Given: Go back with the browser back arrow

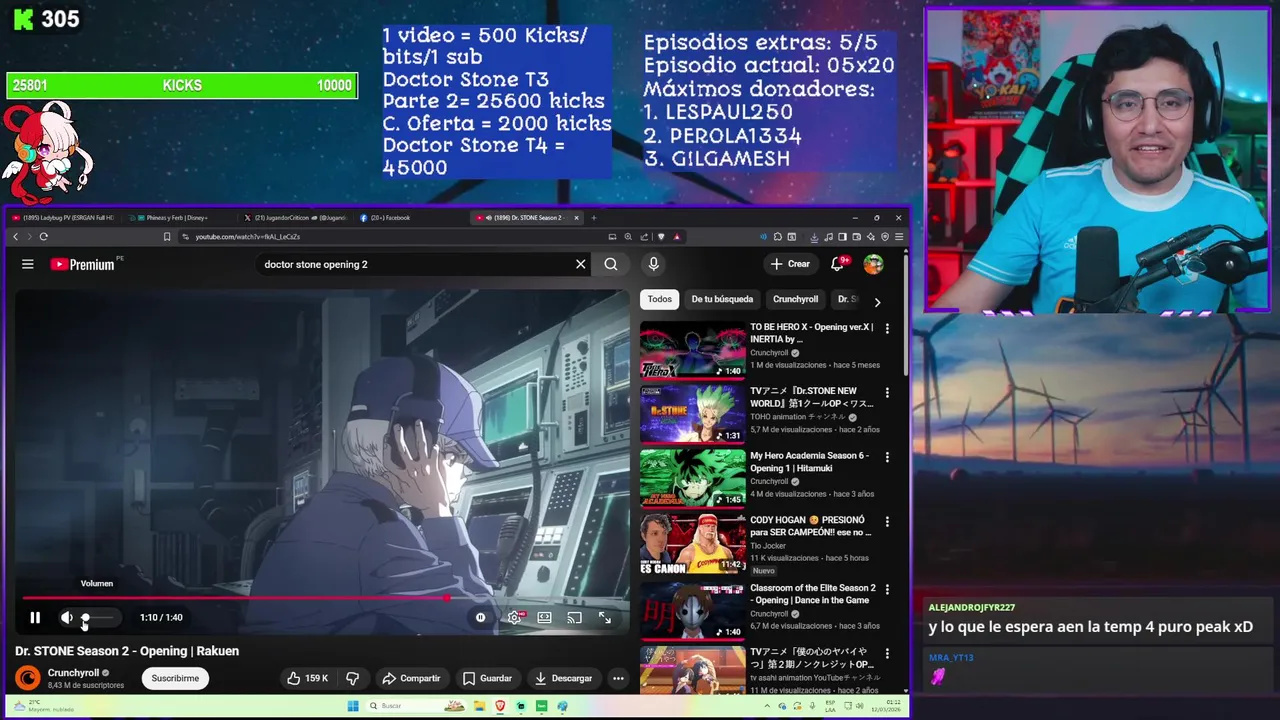Looking at the screenshot, I should tap(15, 237).
